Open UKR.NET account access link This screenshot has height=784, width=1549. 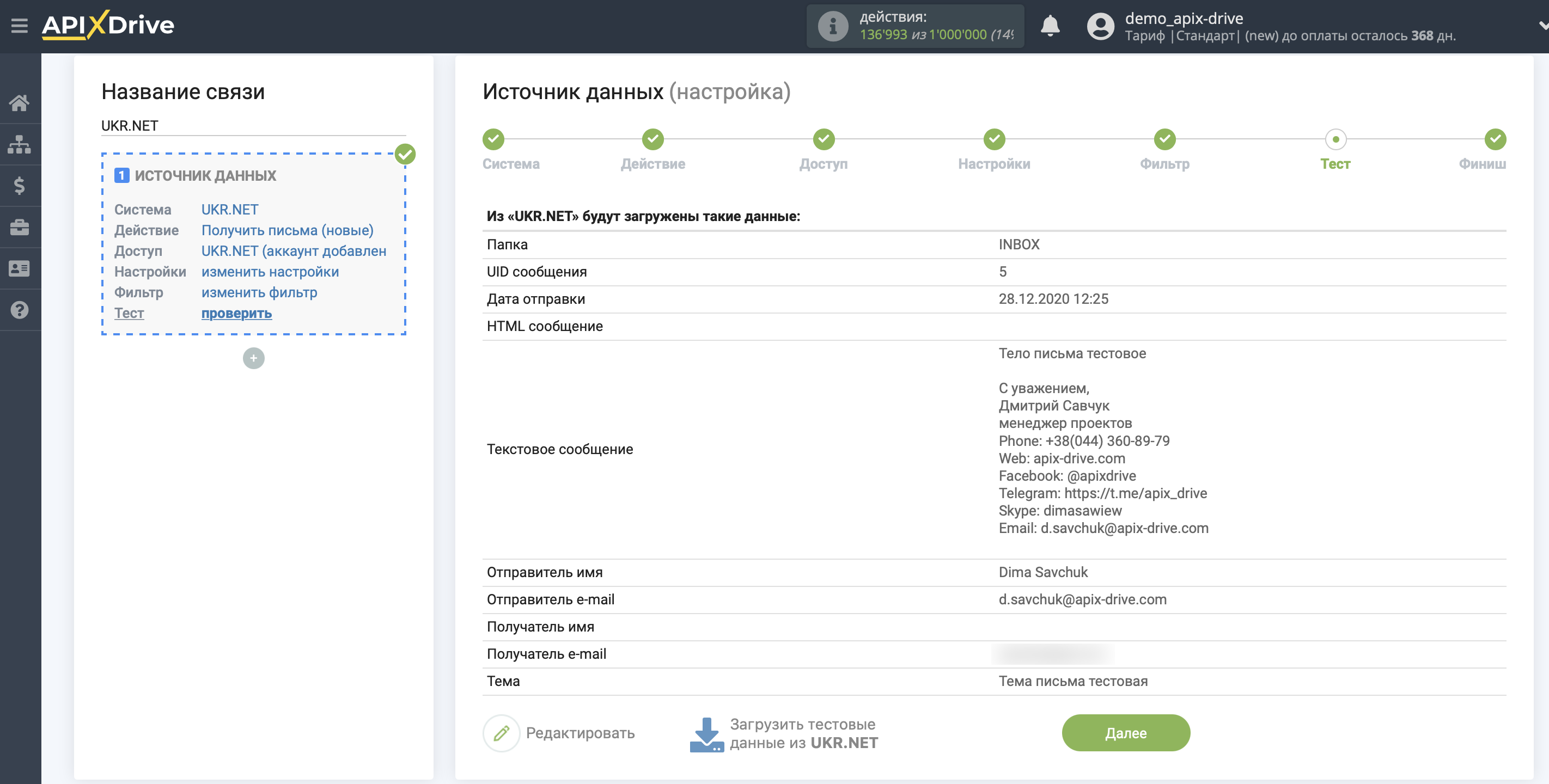[x=294, y=250]
